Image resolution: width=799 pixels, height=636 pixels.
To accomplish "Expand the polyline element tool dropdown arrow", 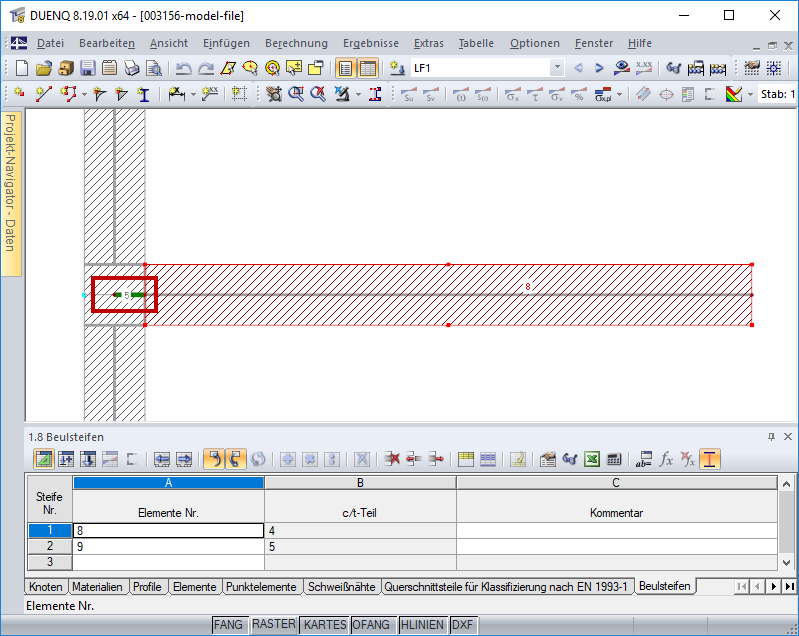I will 85,94.
